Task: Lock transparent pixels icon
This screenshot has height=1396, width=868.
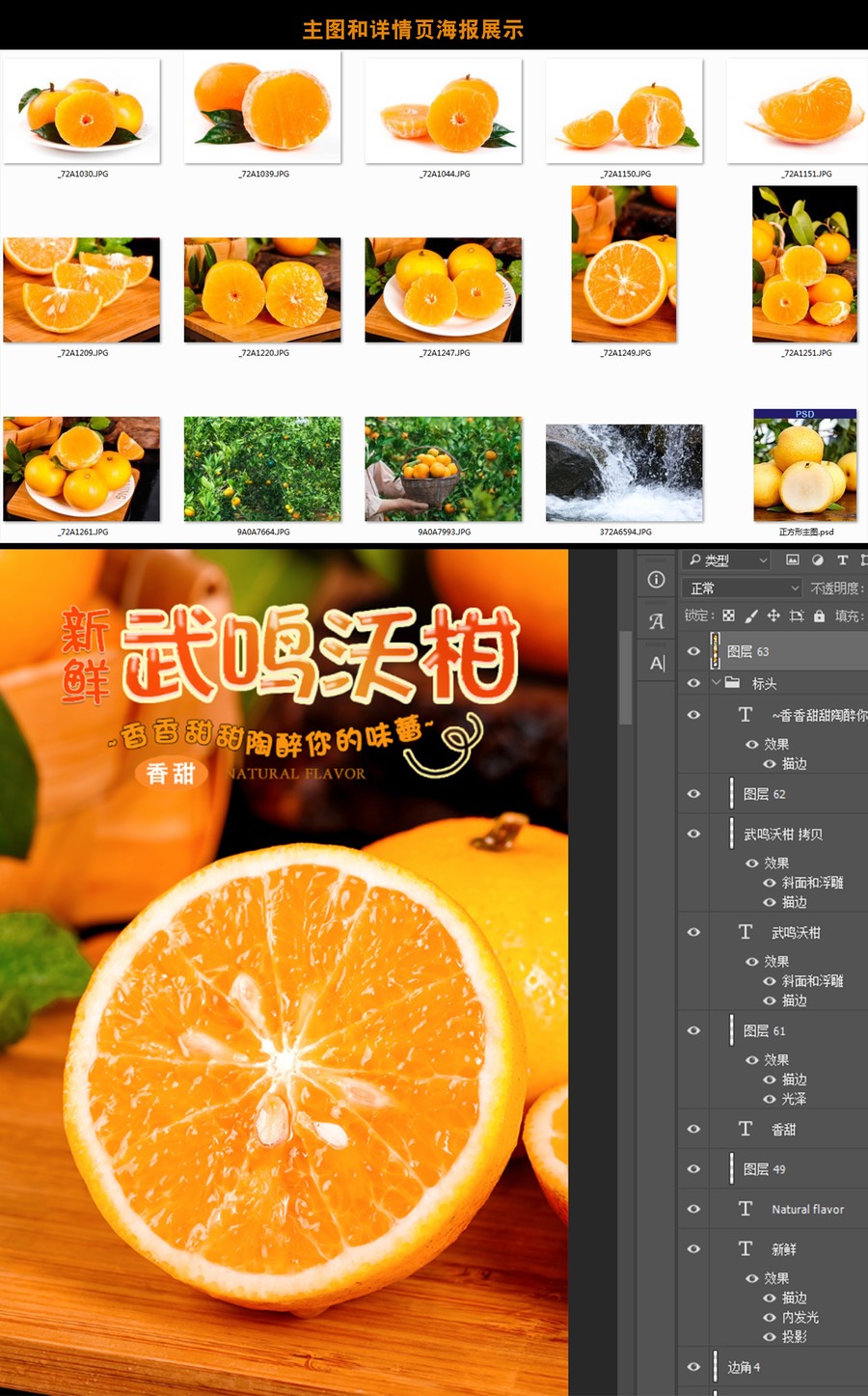Action: point(729,616)
